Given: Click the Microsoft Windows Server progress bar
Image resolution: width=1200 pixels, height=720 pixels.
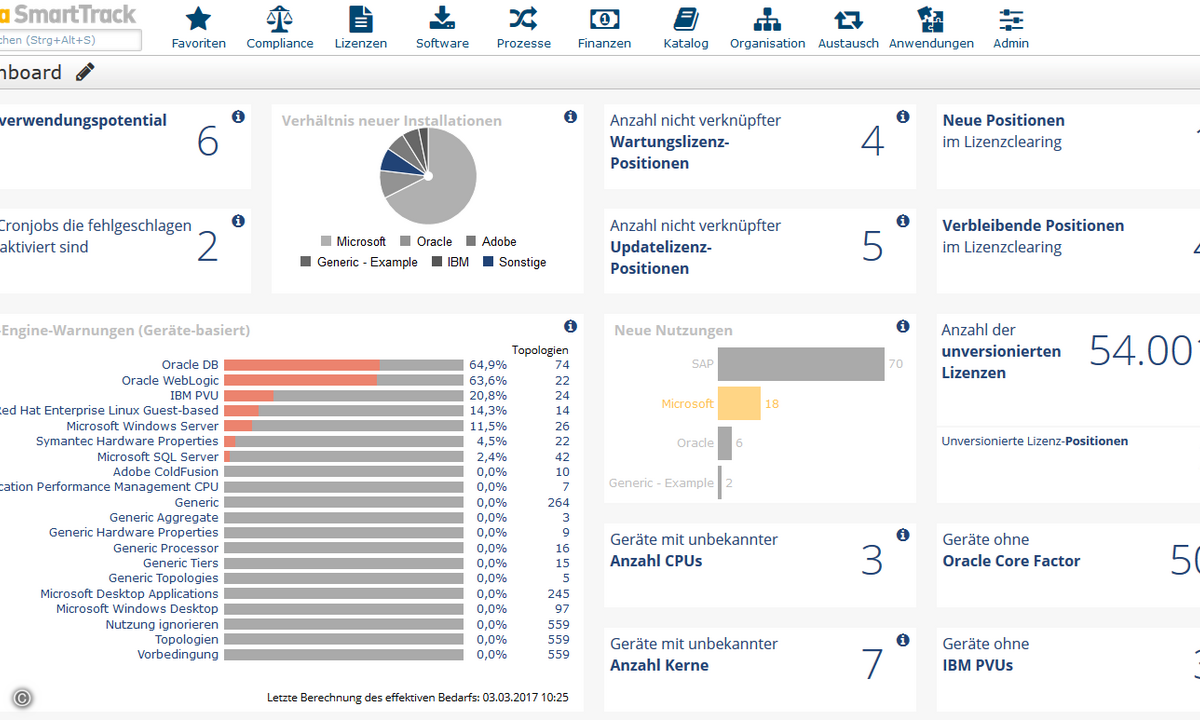Looking at the screenshot, I should point(344,426).
